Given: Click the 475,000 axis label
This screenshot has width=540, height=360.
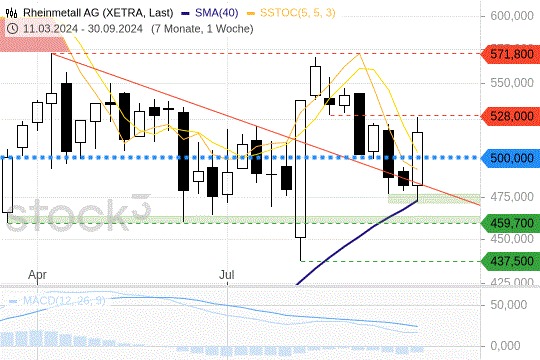Looking at the screenshot, I should 512,197.
